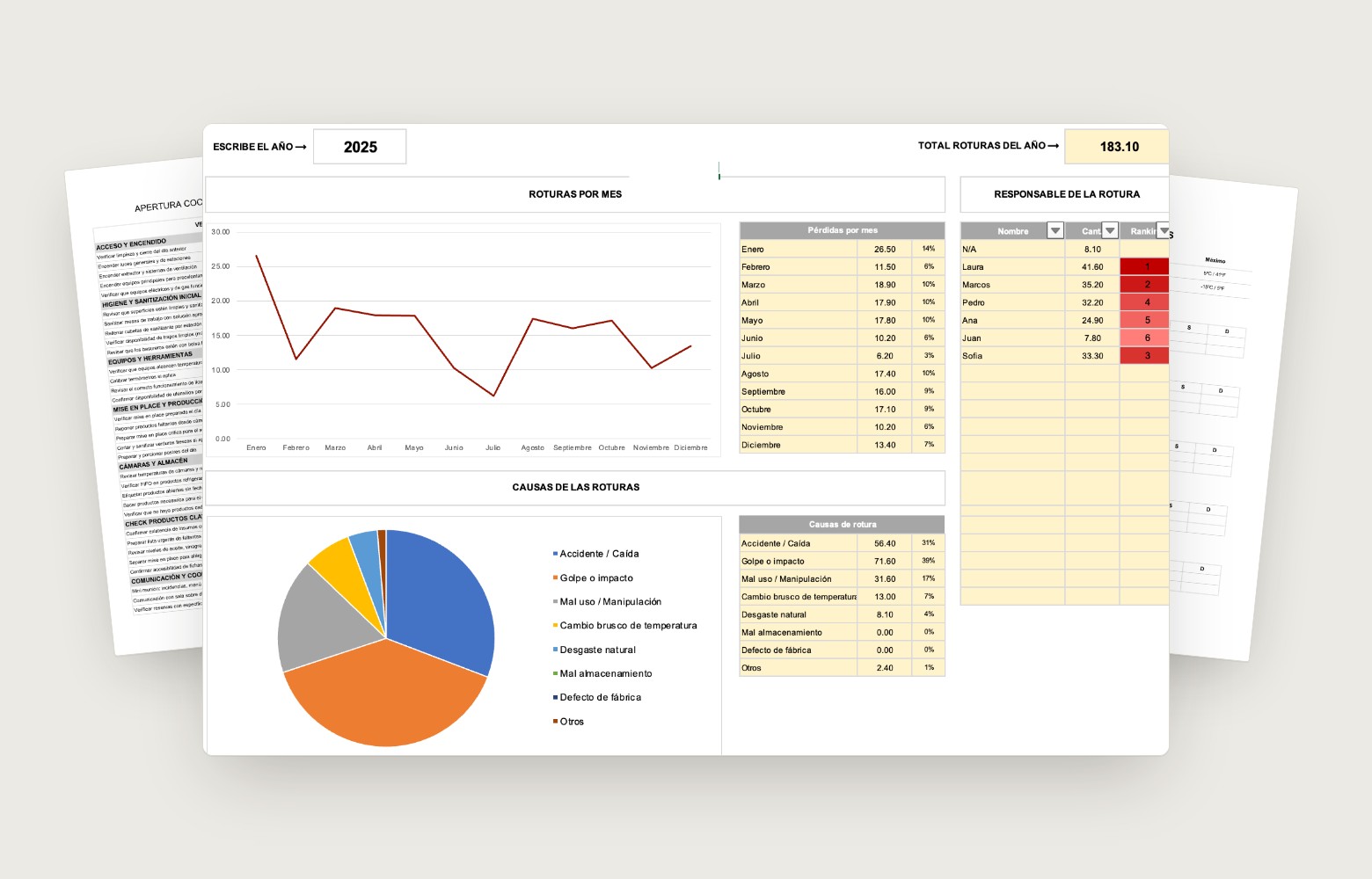Select the Sofia name cell
This screenshot has width=1372, height=879.
pyautogui.click(x=1012, y=356)
